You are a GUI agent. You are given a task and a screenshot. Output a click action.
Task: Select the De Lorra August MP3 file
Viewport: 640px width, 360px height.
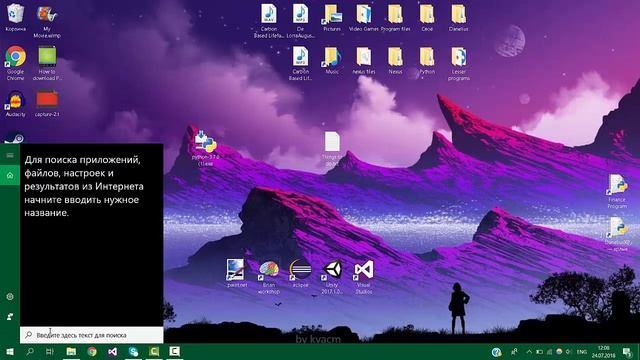(300, 20)
